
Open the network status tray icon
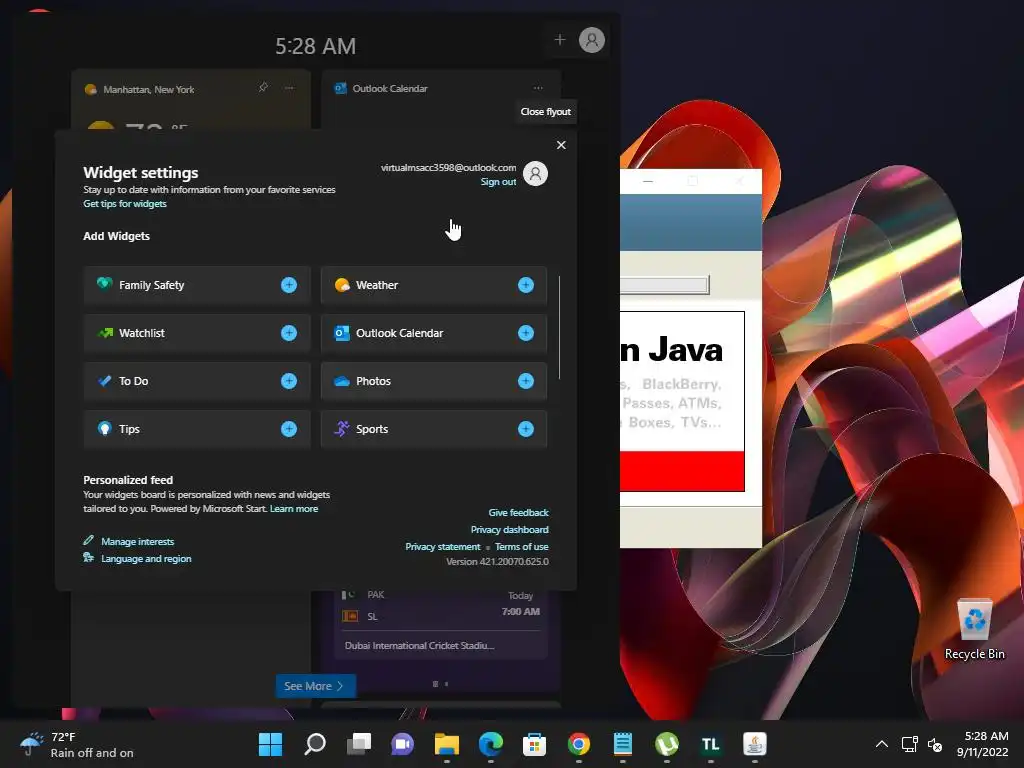pyautogui.click(x=909, y=744)
